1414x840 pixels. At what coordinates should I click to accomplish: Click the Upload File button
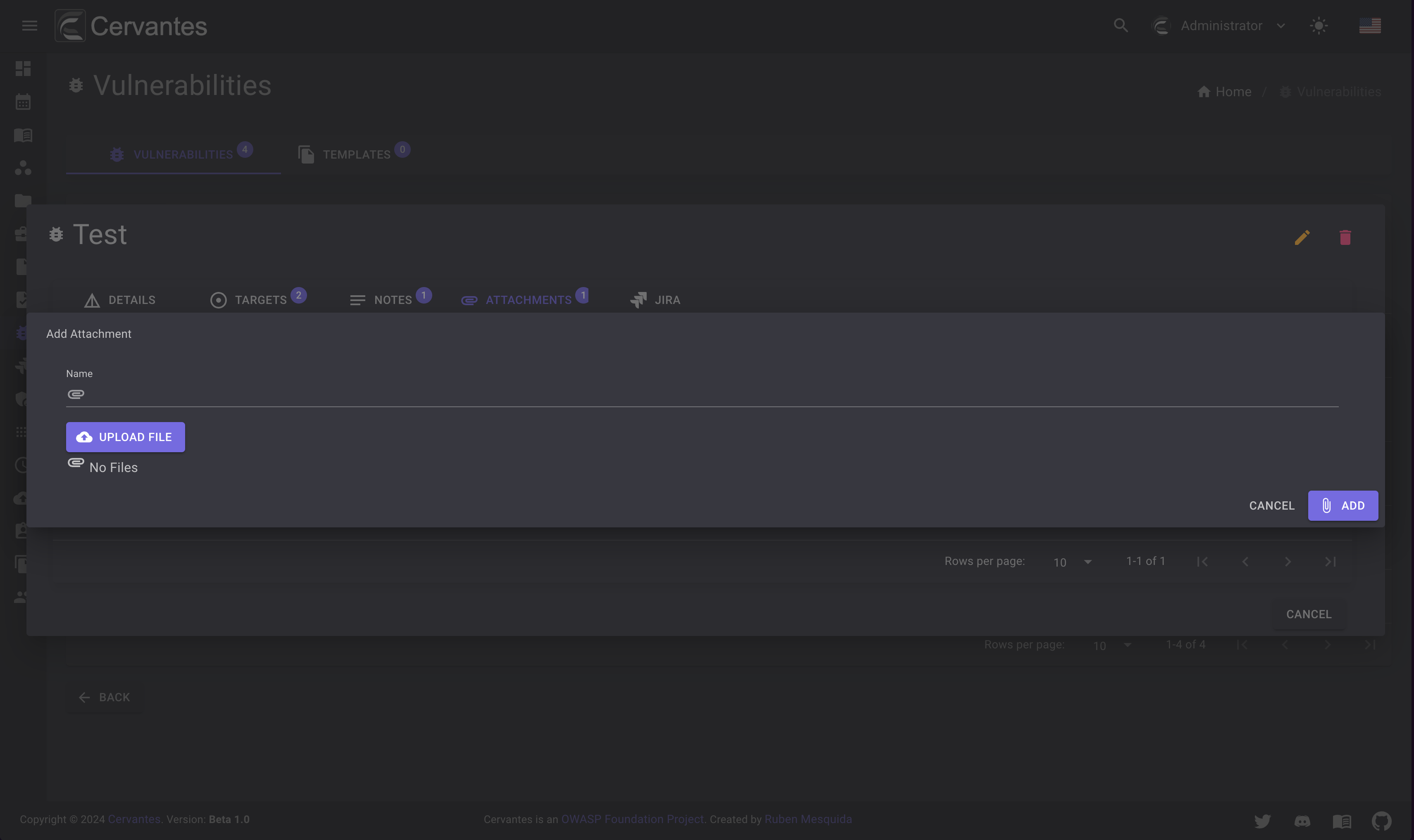(126, 437)
